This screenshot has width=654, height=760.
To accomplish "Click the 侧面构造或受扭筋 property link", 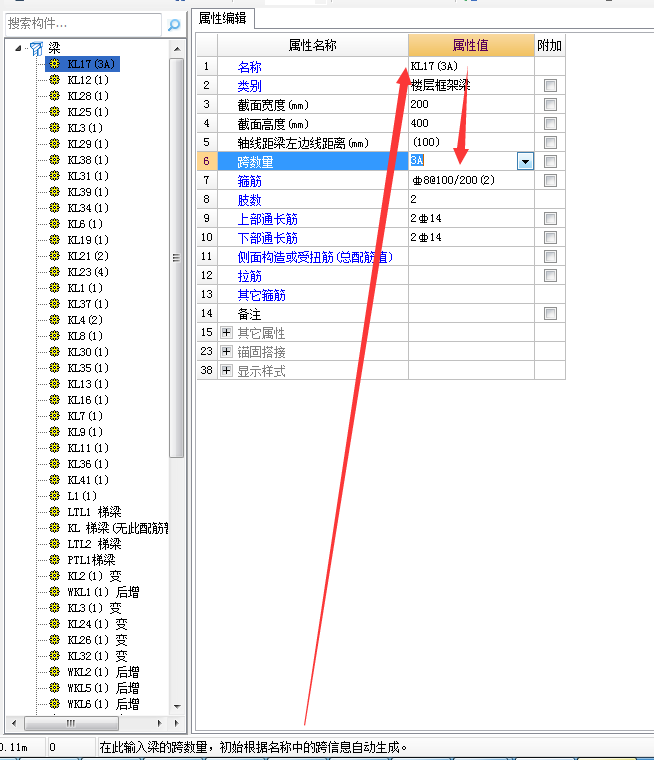I will (315, 257).
